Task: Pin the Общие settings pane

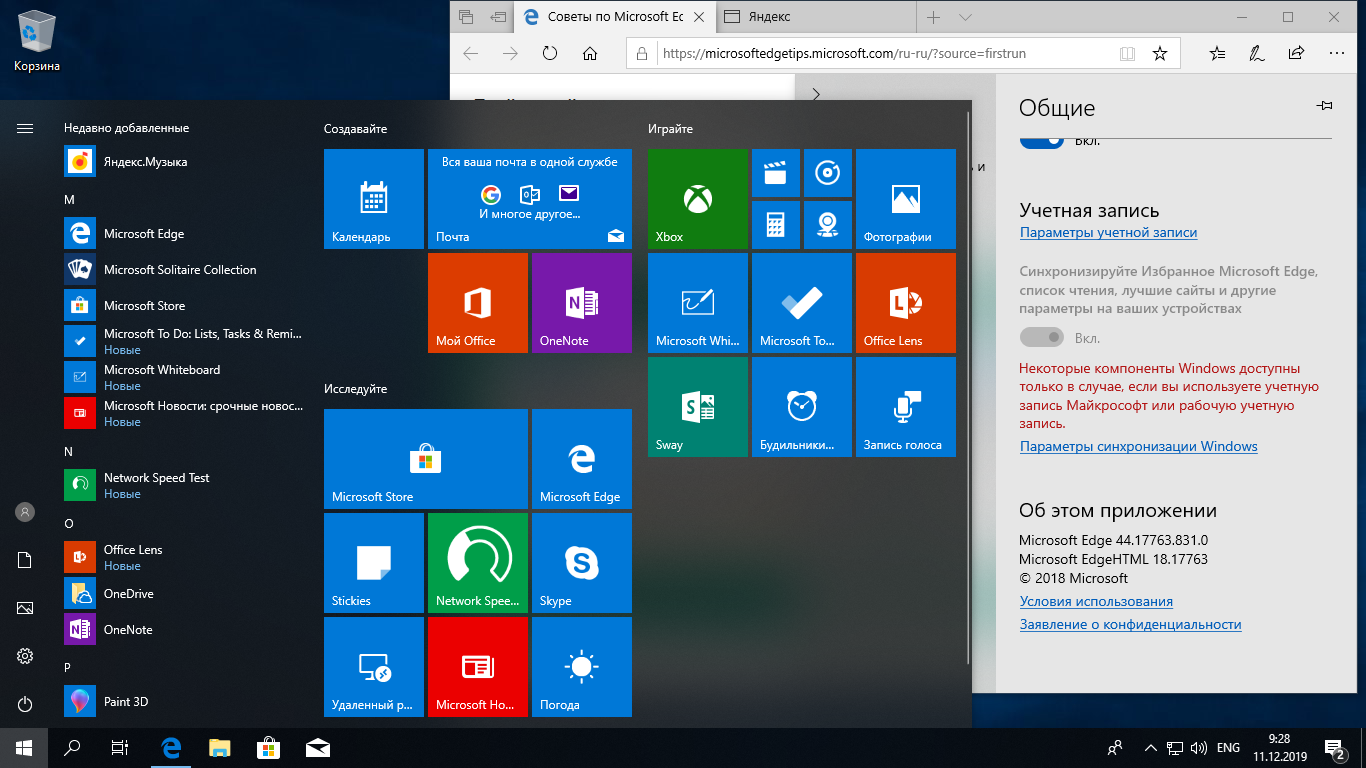Action: (1325, 105)
